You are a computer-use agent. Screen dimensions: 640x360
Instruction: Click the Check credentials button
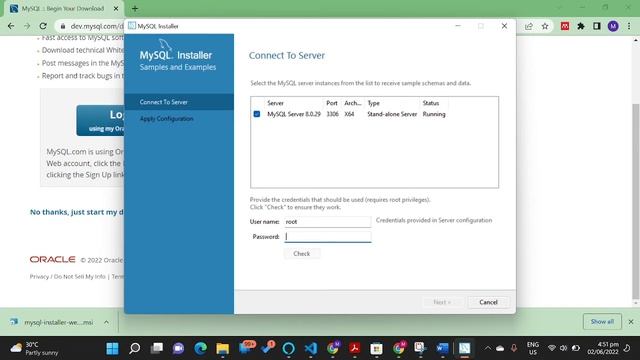302,253
